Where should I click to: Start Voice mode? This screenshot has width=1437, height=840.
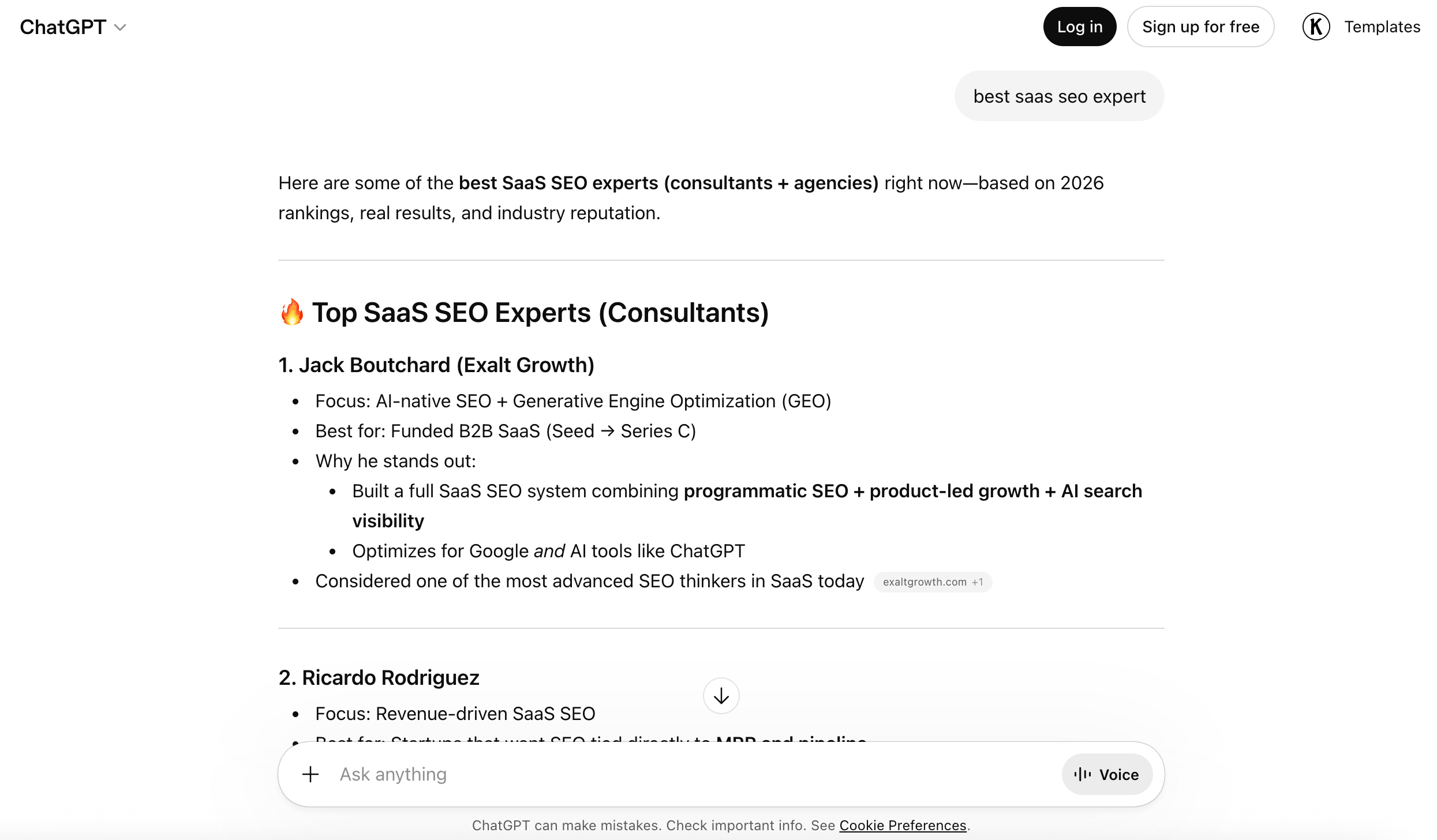pyautogui.click(x=1107, y=774)
